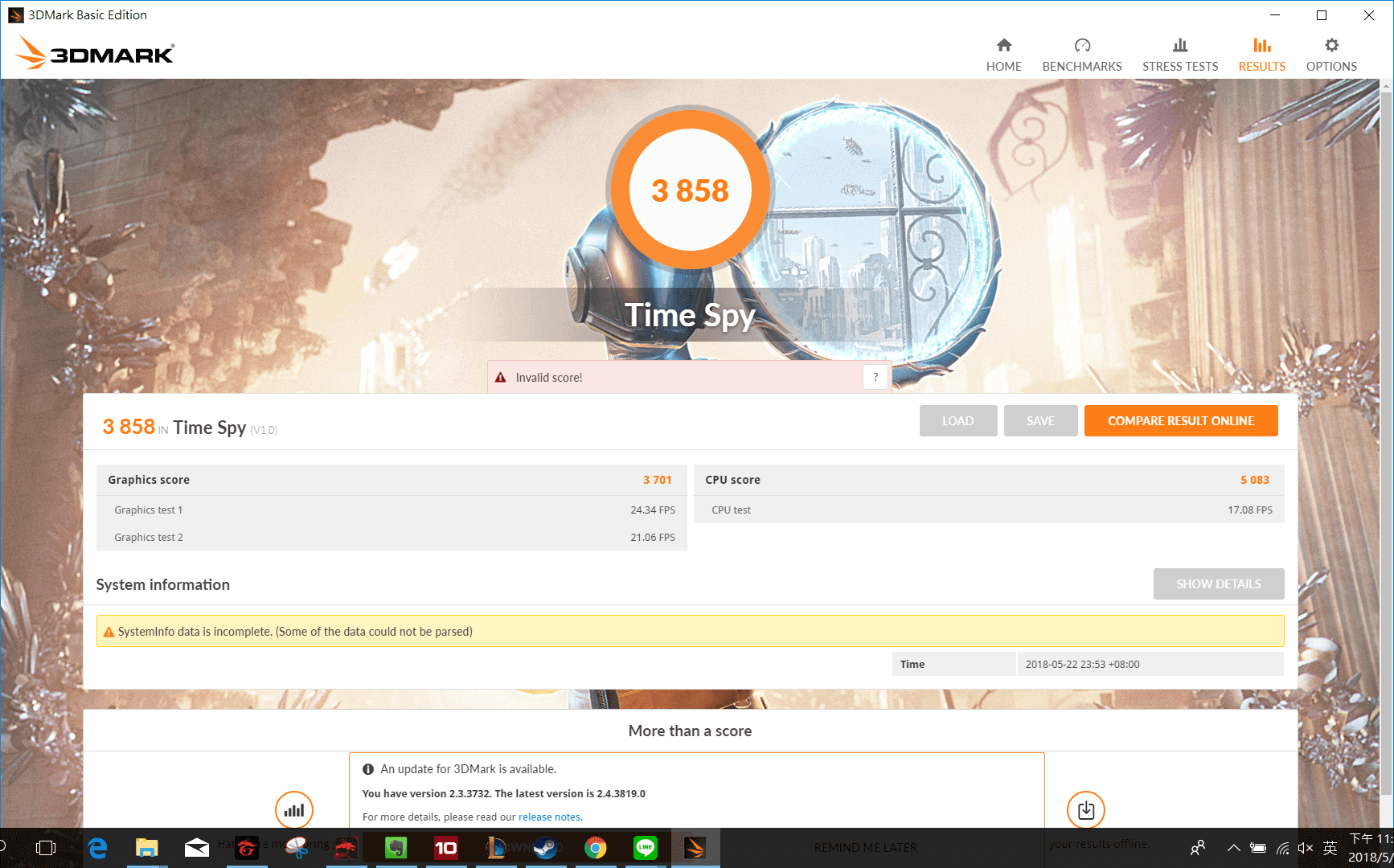Click the timestamp 2018-05-22 23:53 value

pyautogui.click(x=1082, y=665)
